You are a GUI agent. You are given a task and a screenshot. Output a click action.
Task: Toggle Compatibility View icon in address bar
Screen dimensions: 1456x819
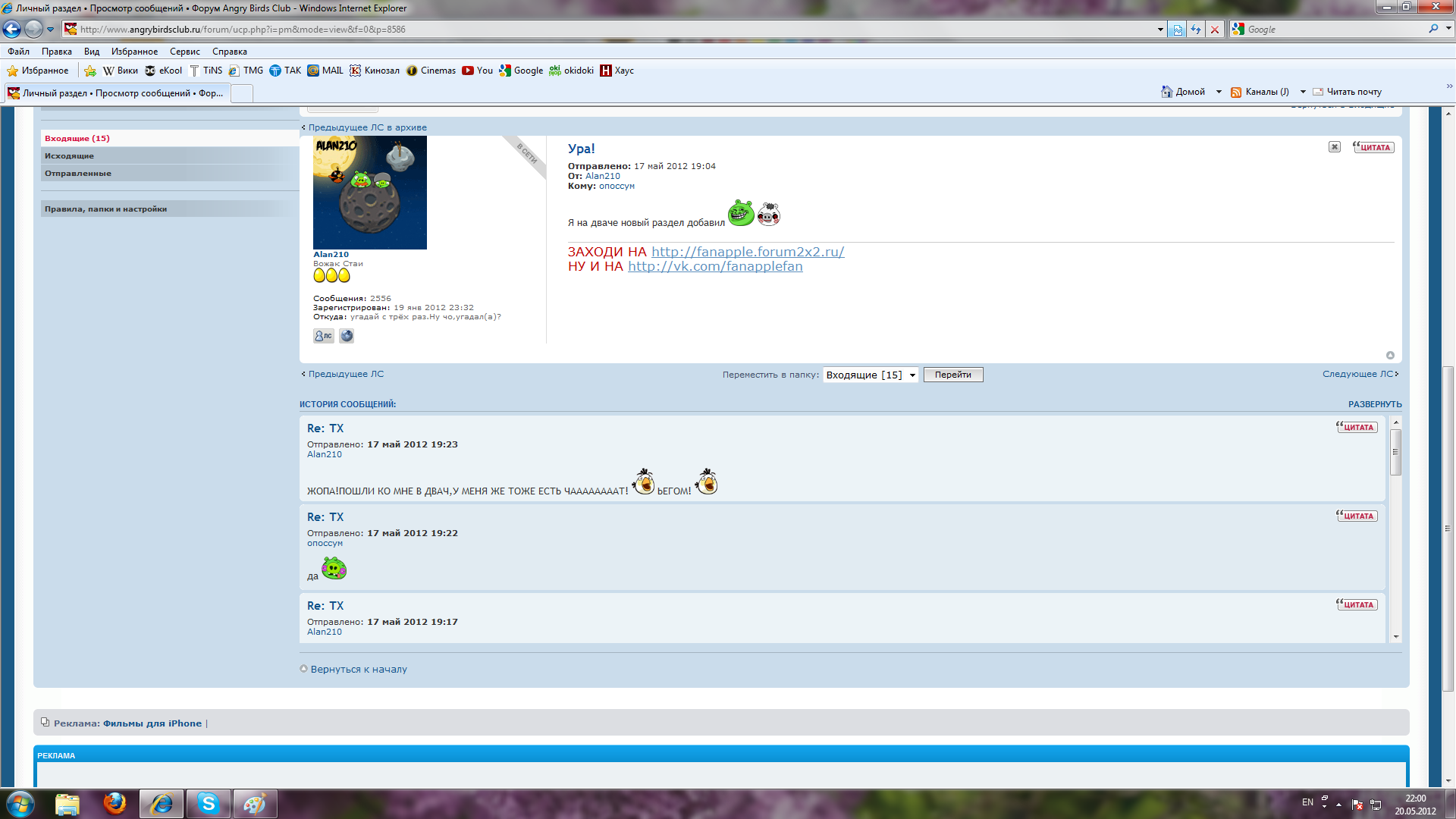pos(1177,30)
